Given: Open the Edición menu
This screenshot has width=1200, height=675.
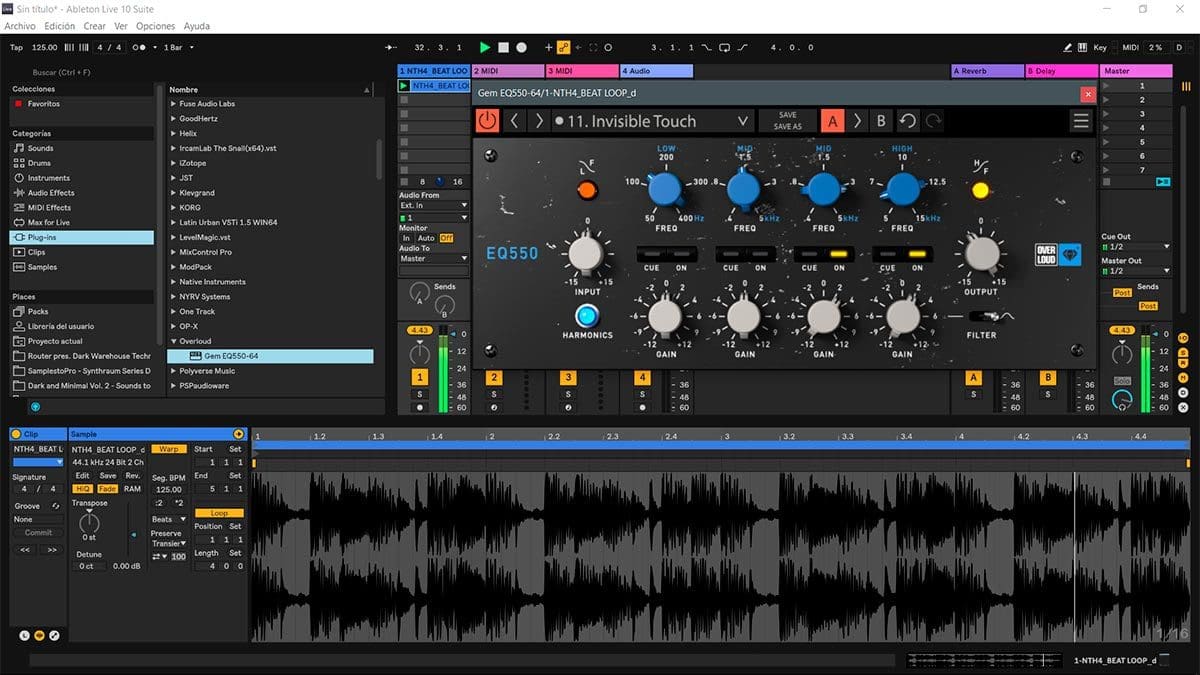Looking at the screenshot, I should tap(59, 26).
